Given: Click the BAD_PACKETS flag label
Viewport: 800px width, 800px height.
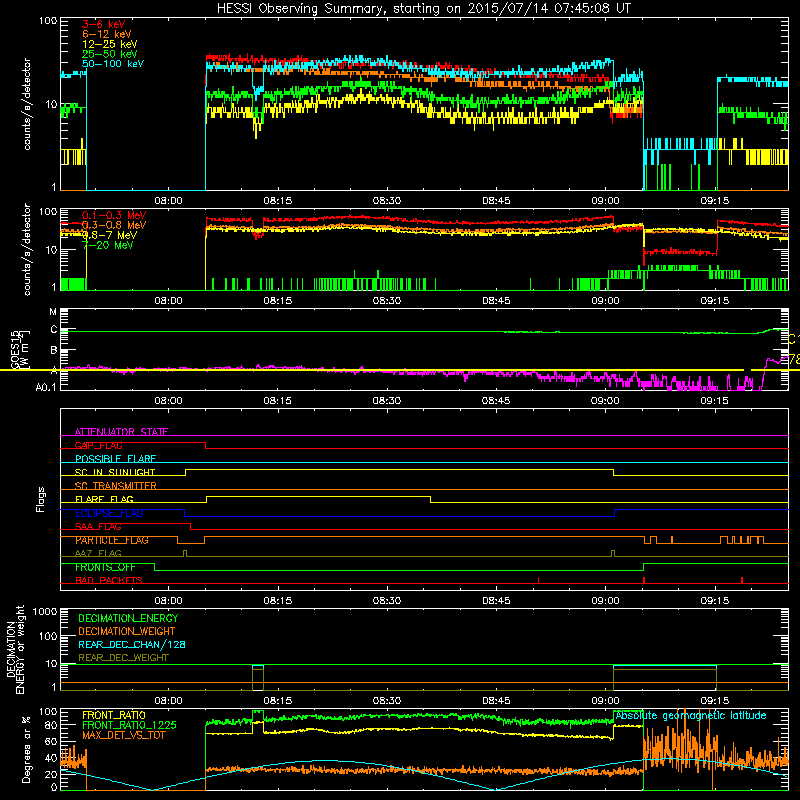Looking at the screenshot, I should click(109, 581).
